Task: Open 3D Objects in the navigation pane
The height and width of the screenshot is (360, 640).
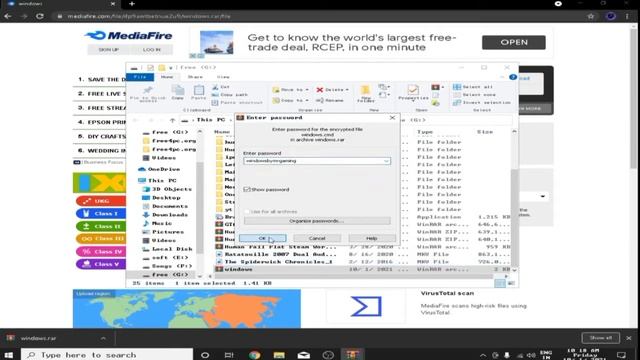Action: (x=167, y=189)
